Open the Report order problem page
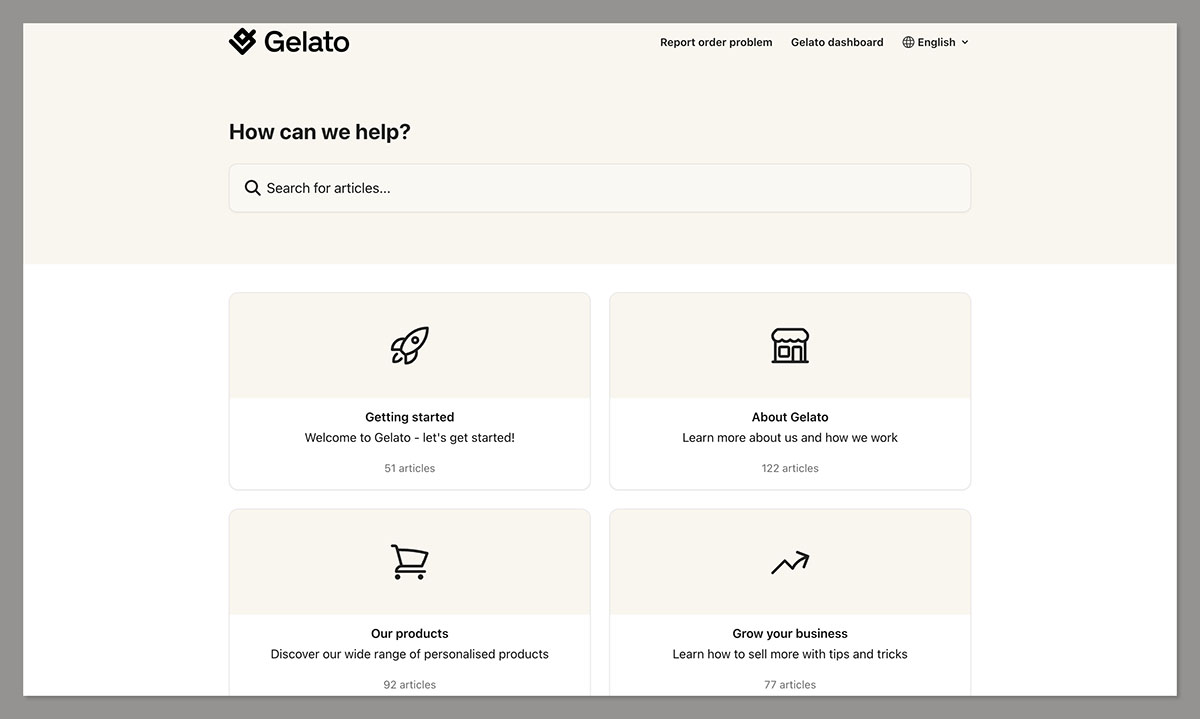This screenshot has width=1200, height=719. [x=716, y=42]
